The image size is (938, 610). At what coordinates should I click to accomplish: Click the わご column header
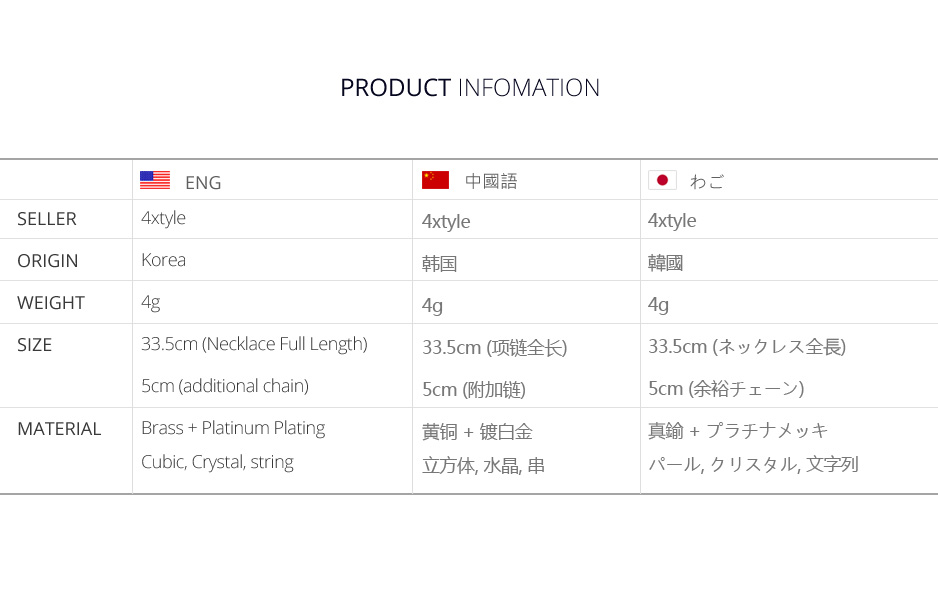707,182
